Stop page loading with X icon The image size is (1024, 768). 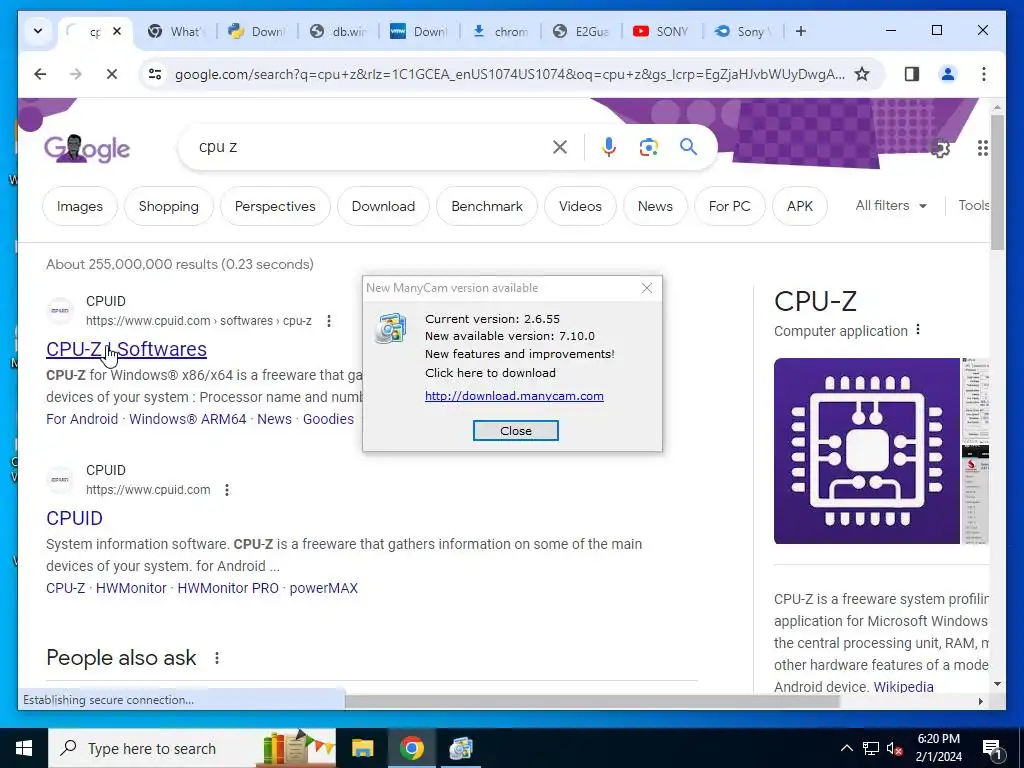coord(112,74)
